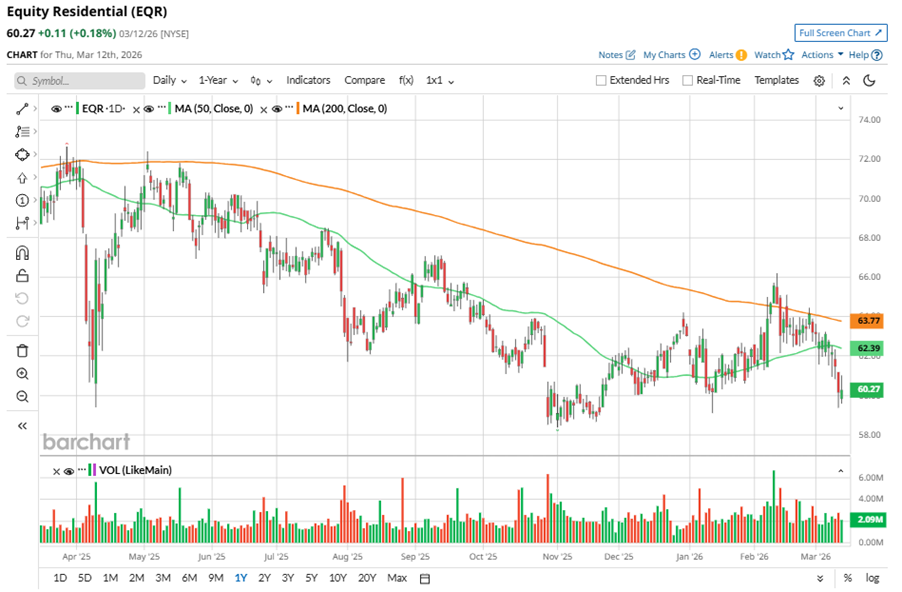Open the candlestick chart type dropdown
This screenshot has height=592, width=902.
pos(261,81)
